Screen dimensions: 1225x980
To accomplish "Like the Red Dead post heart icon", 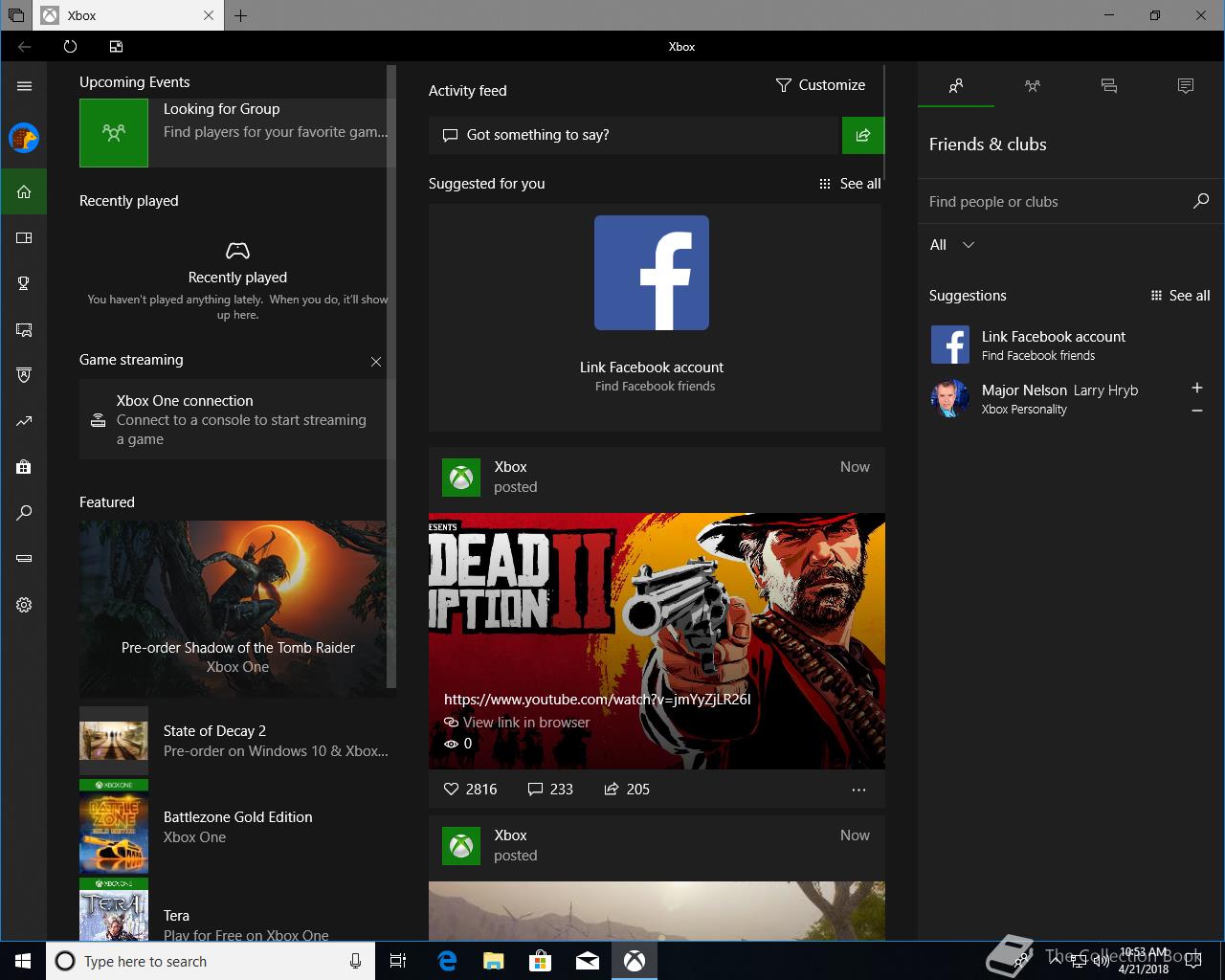I will point(452,790).
